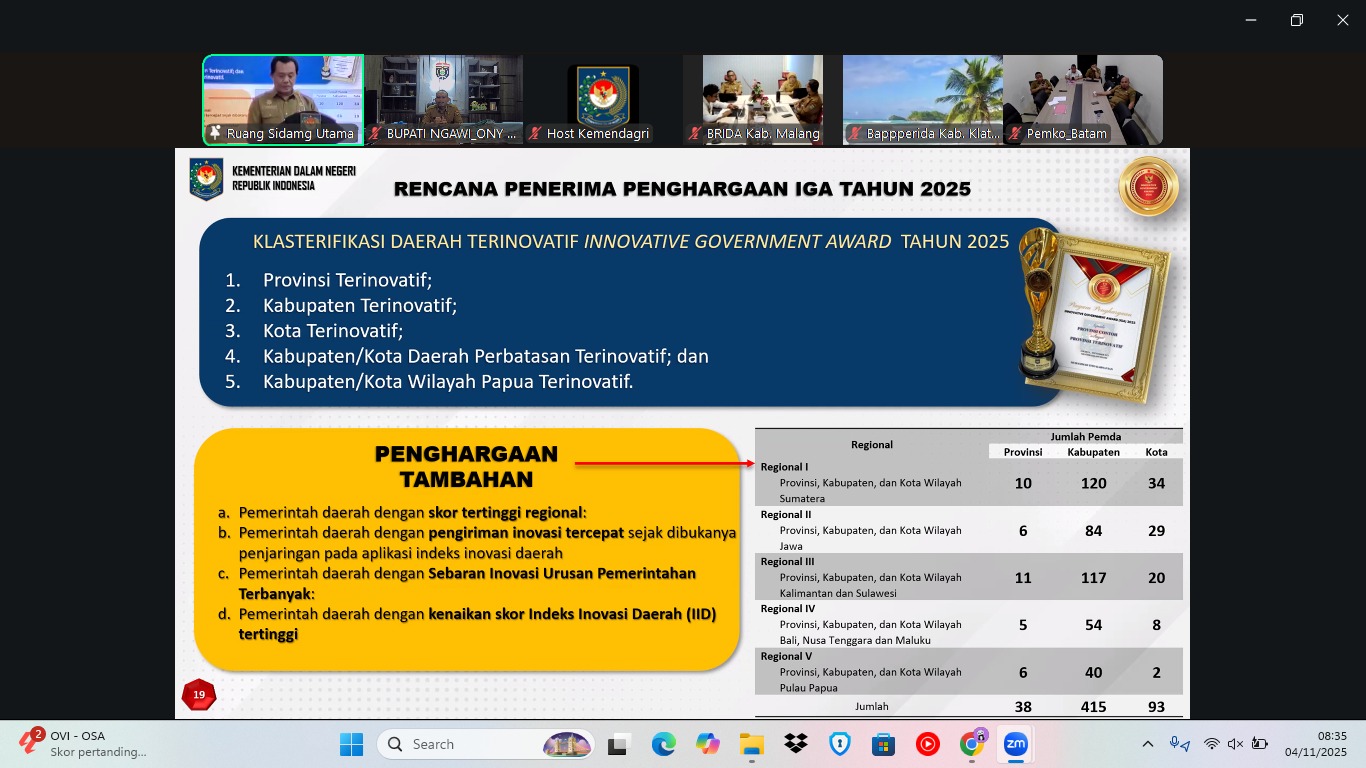The width and height of the screenshot is (1366, 768).
Task: Open Zoom app in the taskbar
Action: click(1016, 744)
